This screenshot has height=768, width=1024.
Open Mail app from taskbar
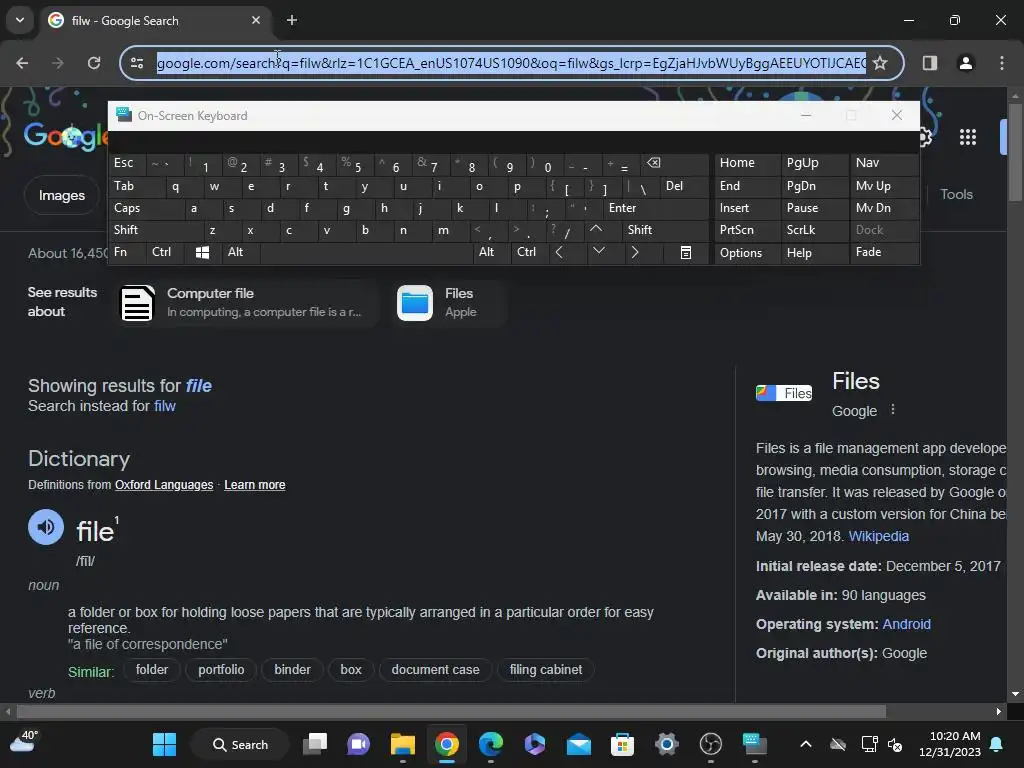click(579, 744)
